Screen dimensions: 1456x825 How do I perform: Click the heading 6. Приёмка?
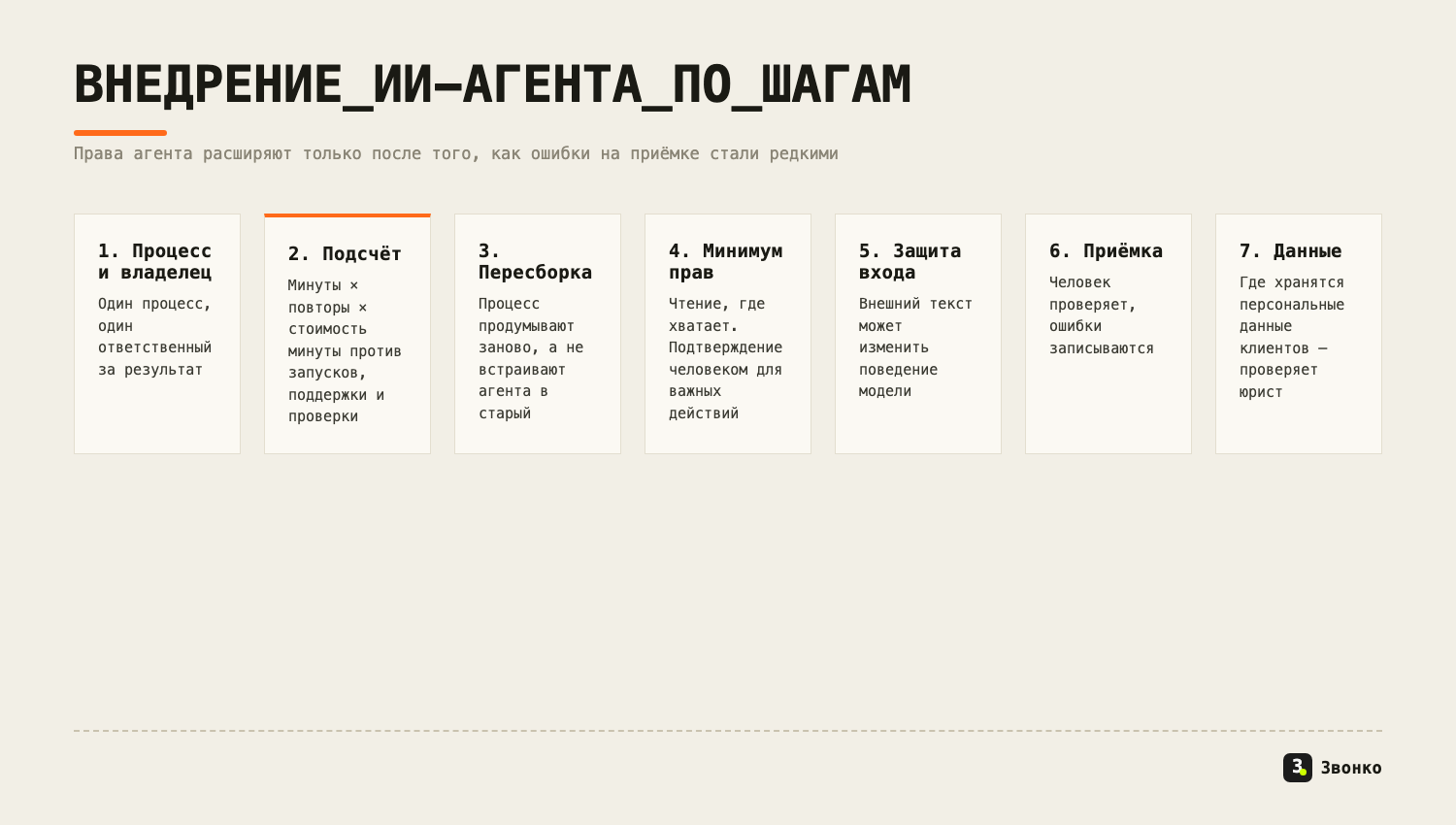(1106, 250)
